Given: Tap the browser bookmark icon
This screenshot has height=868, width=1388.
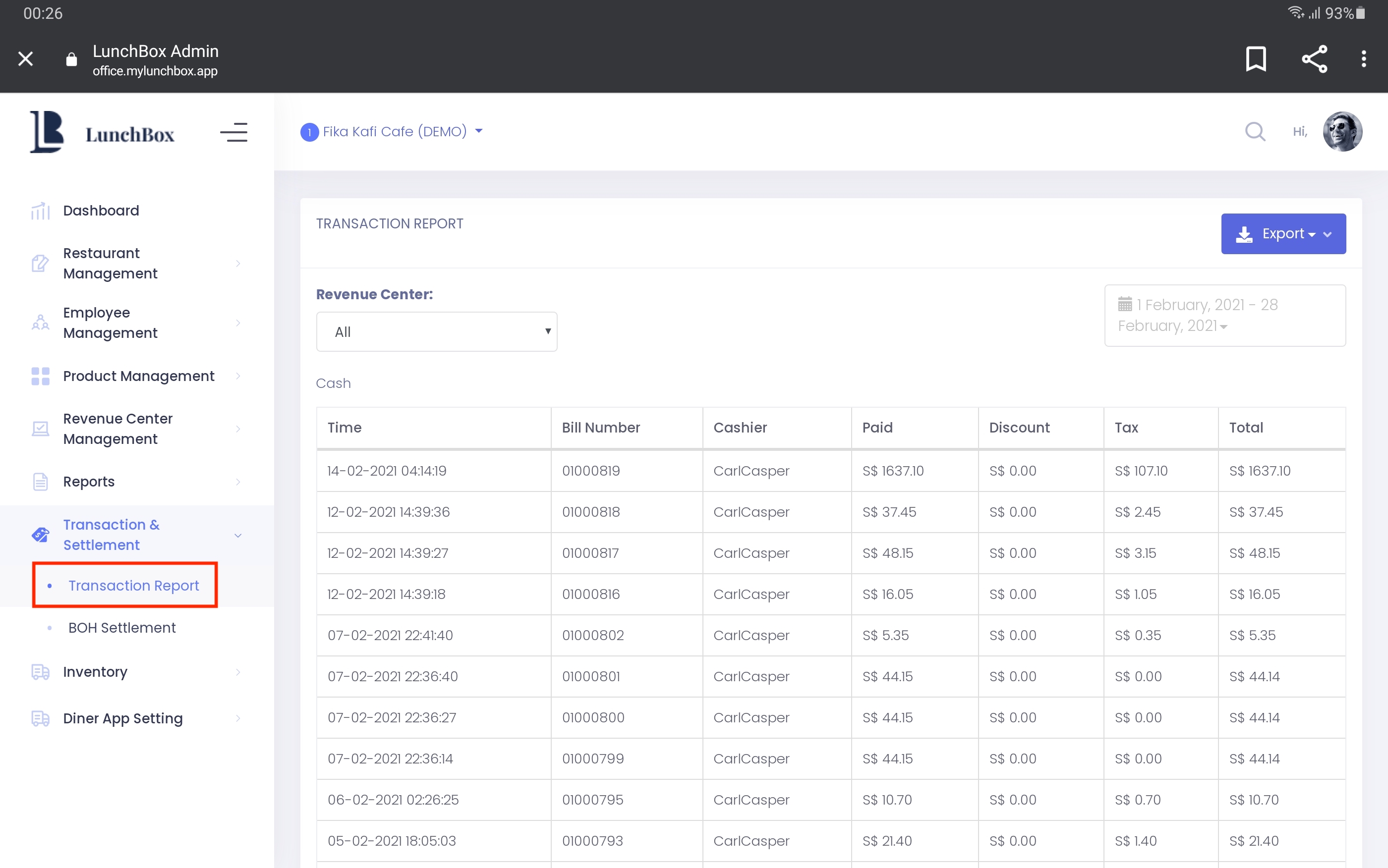Looking at the screenshot, I should pos(1255,58).
